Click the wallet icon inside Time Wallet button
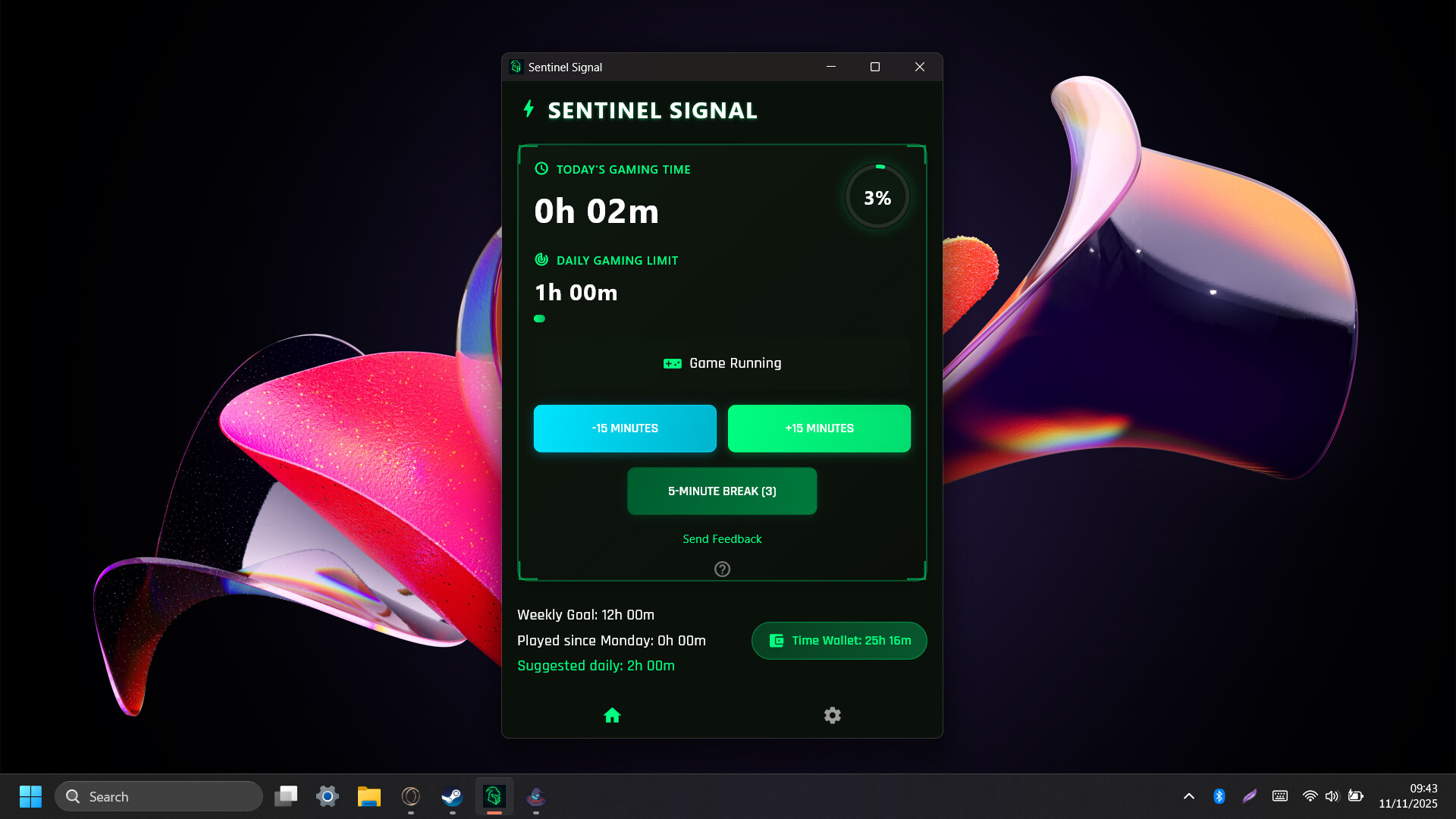The width and height of the screenshot is (1456, 819). [x=777, y=640]
